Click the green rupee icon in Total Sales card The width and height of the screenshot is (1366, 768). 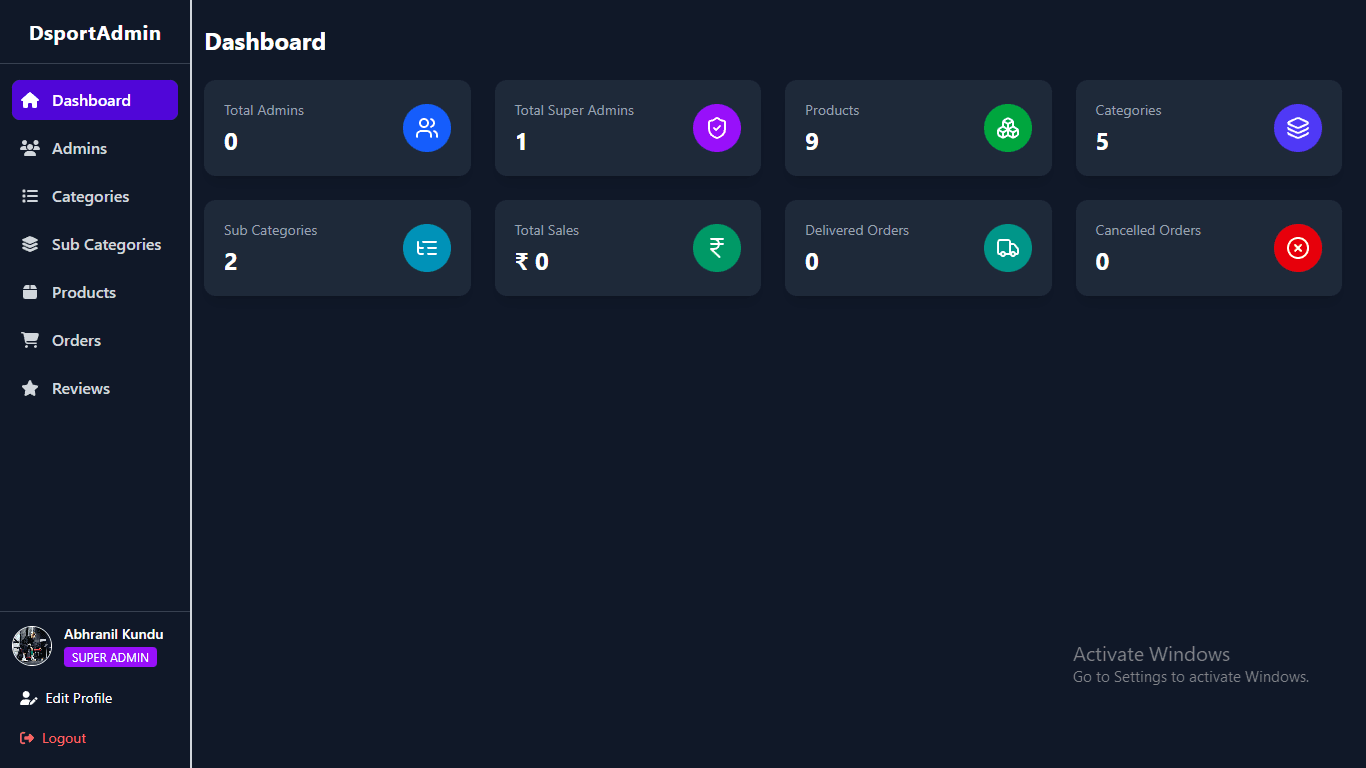click(717, 248)
